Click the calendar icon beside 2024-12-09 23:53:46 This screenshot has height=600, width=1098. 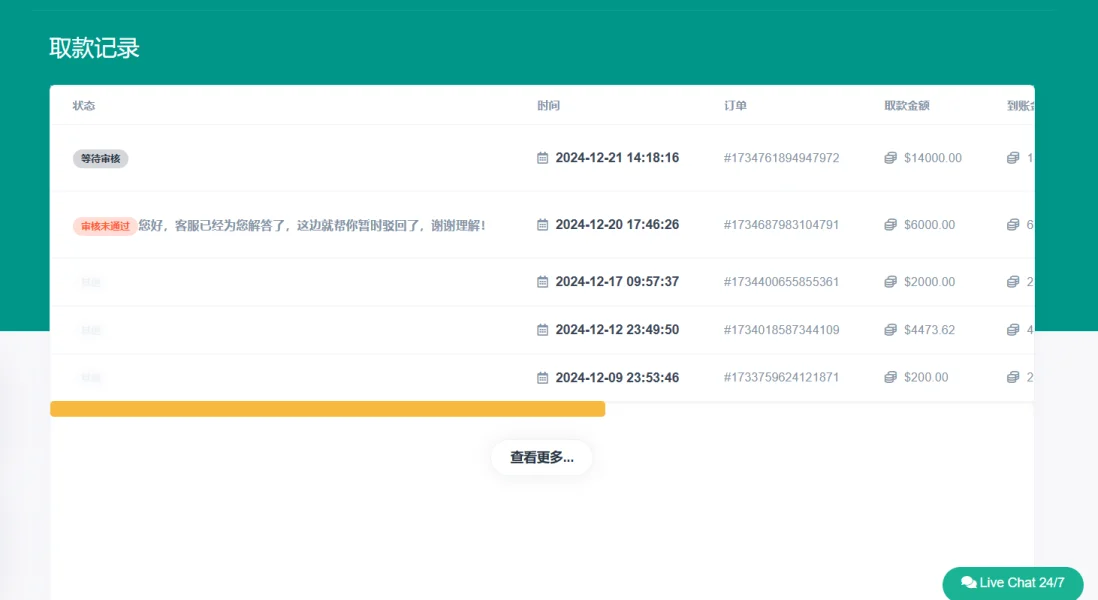[x=540, y=377]
